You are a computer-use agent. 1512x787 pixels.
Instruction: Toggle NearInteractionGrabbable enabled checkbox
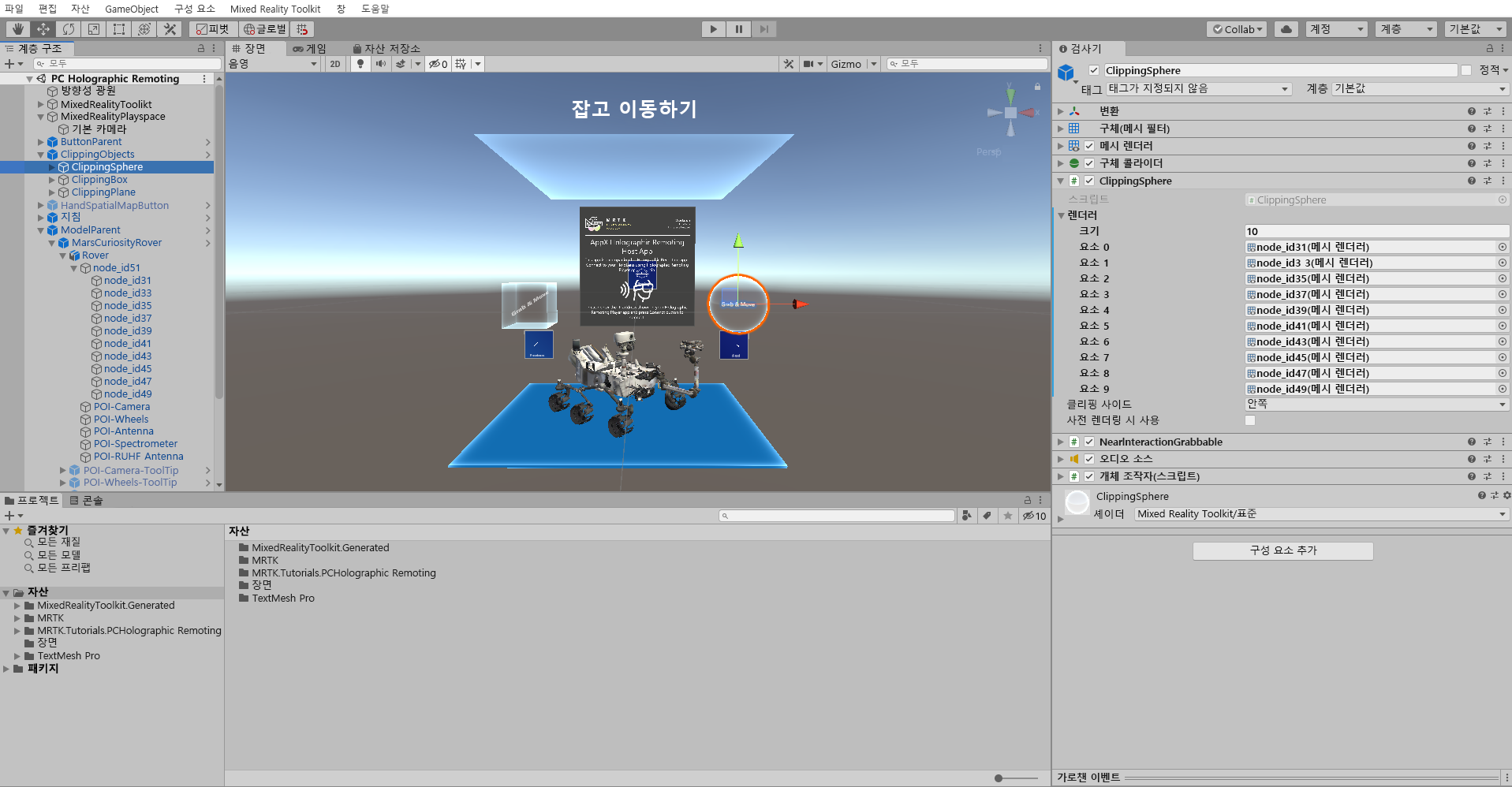pyautogui.click(x=1089, y=442)
